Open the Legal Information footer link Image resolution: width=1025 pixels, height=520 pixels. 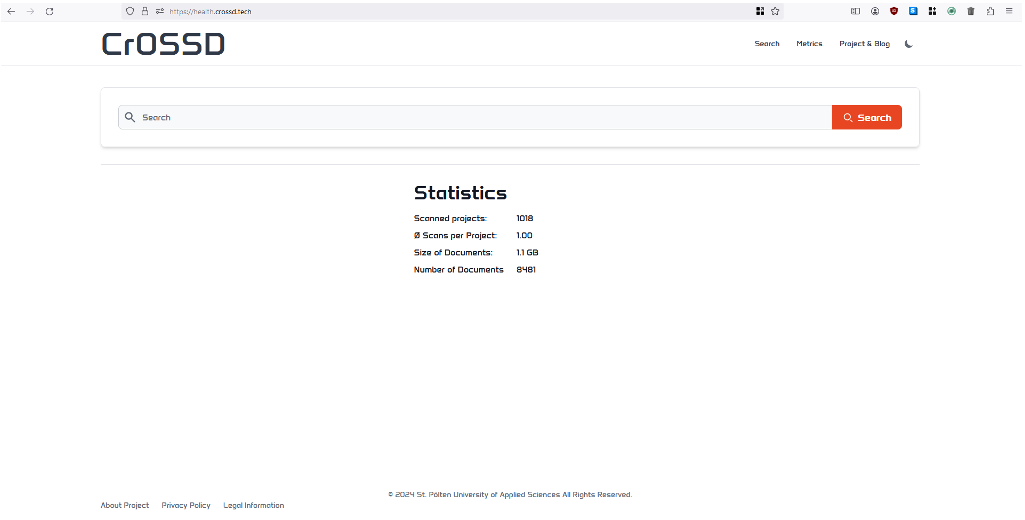coord(254,506)
